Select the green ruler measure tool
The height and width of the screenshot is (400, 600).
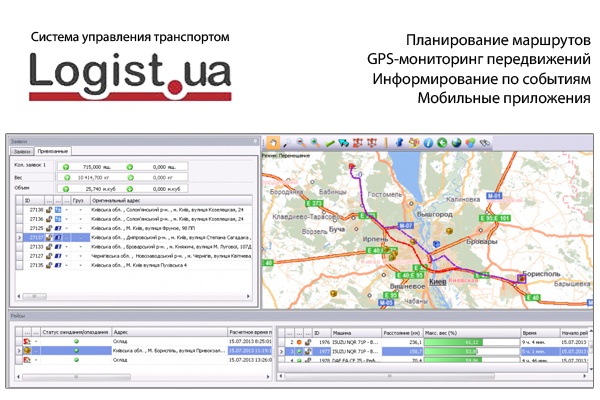click(x=329, y=144)
